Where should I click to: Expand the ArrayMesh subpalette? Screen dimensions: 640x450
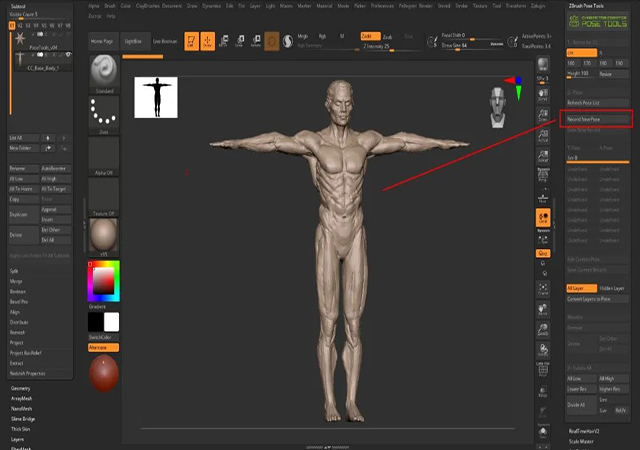pos(23,398)
